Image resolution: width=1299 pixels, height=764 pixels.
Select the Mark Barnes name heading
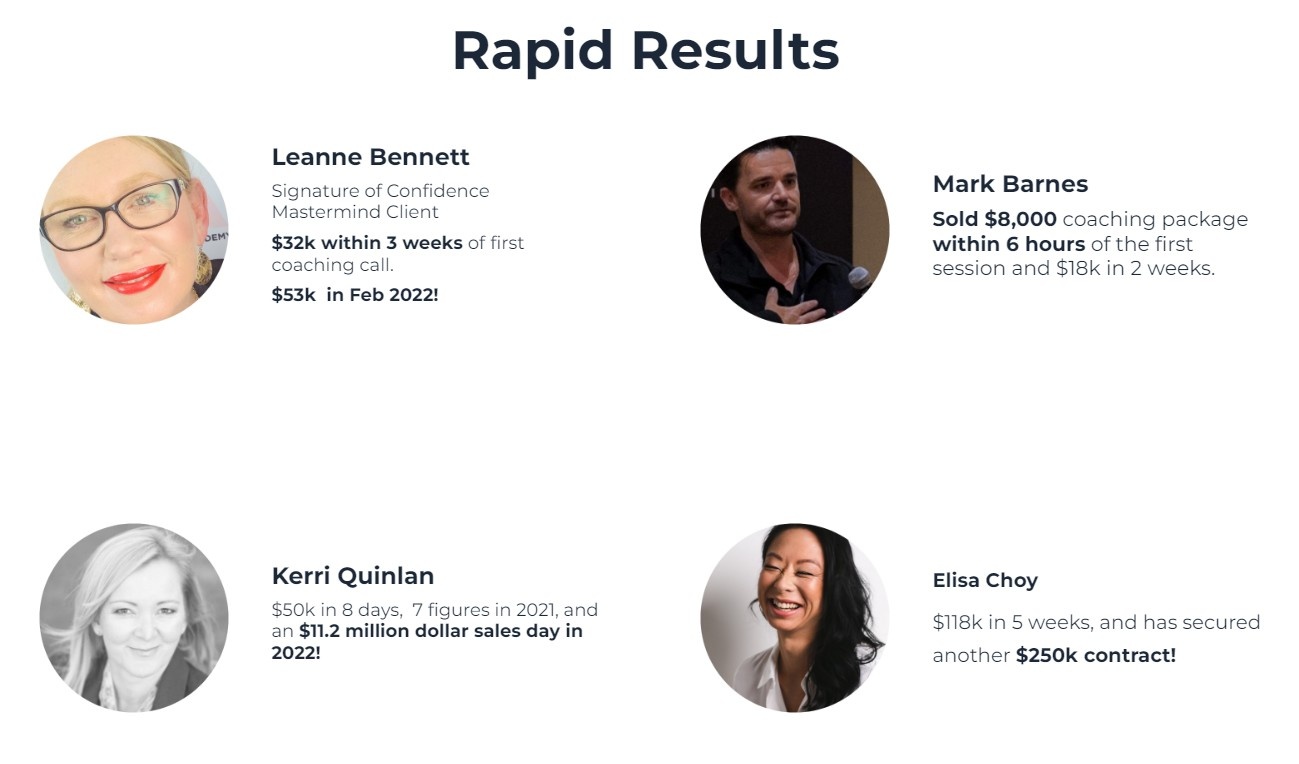click(1010, 184)
